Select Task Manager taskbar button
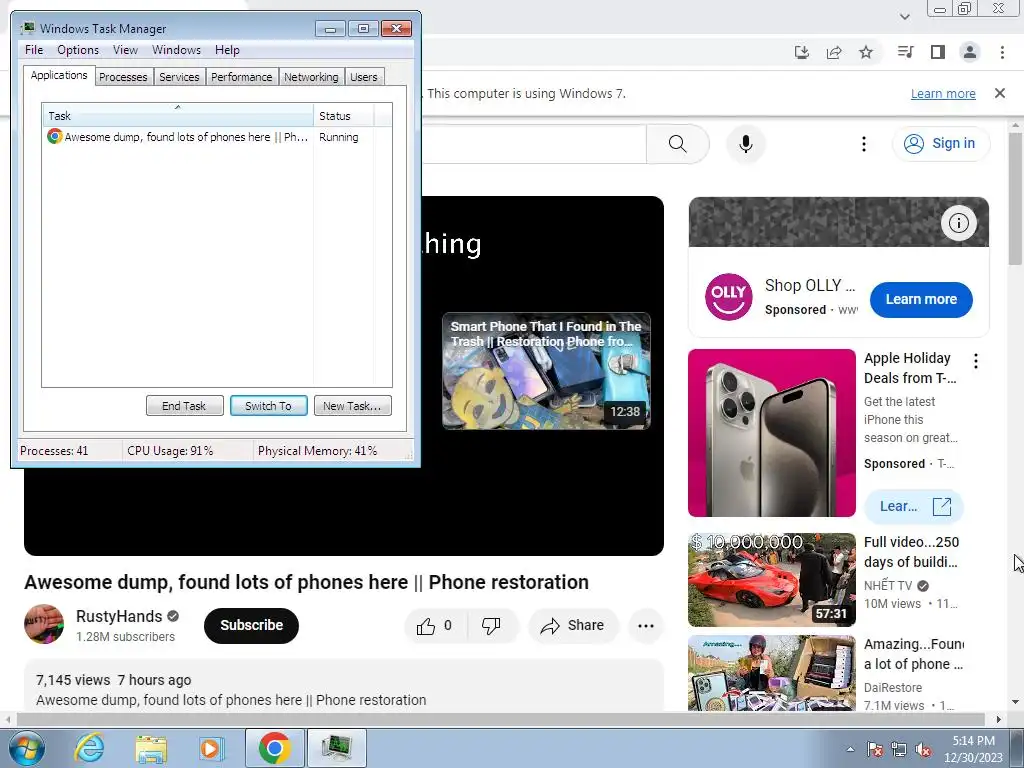The width and height of the screenshot is (1024, 768). pos(336,748)
